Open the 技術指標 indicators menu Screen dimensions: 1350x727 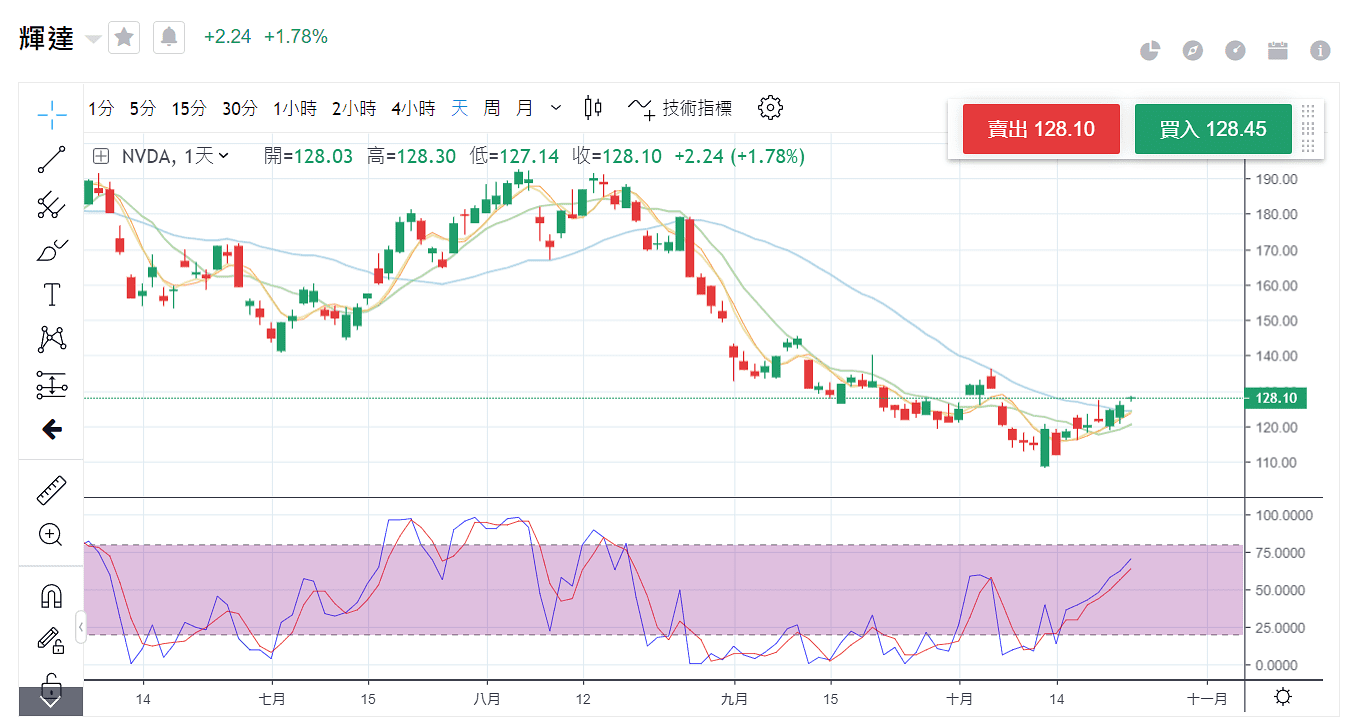[x=680, y=108]
